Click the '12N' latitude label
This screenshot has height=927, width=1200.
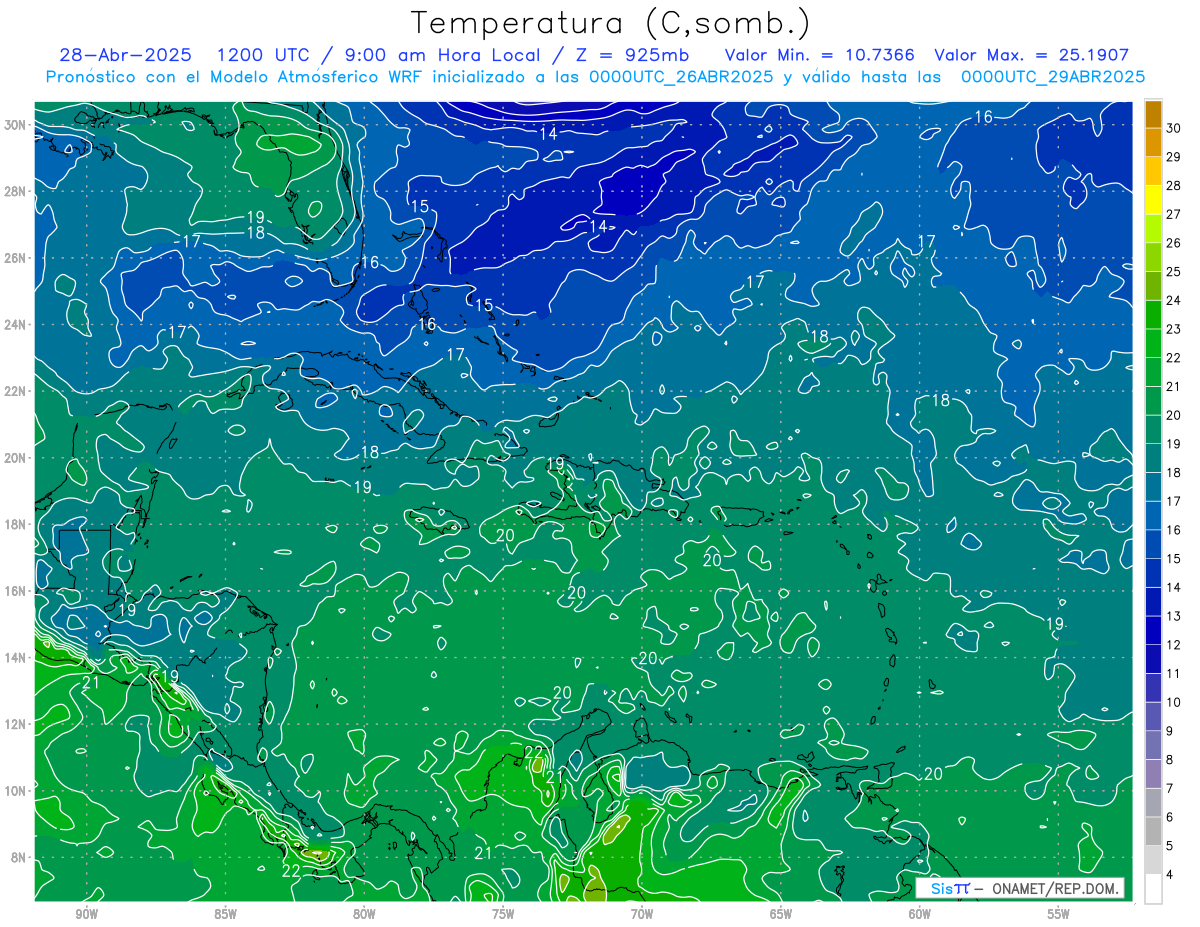(x=15, y=724)
